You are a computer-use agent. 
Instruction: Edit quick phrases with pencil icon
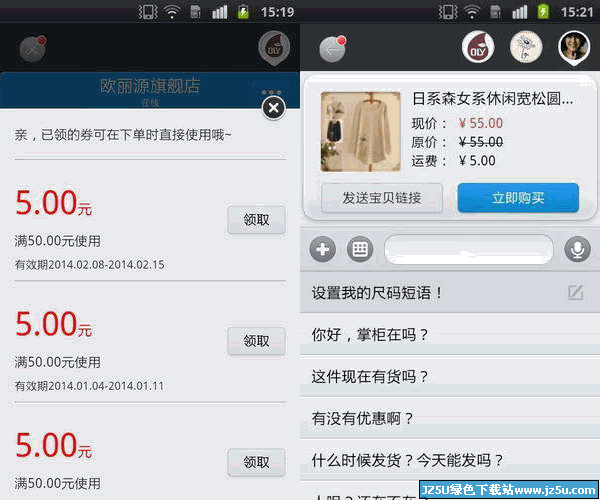[x=575, y=293]
